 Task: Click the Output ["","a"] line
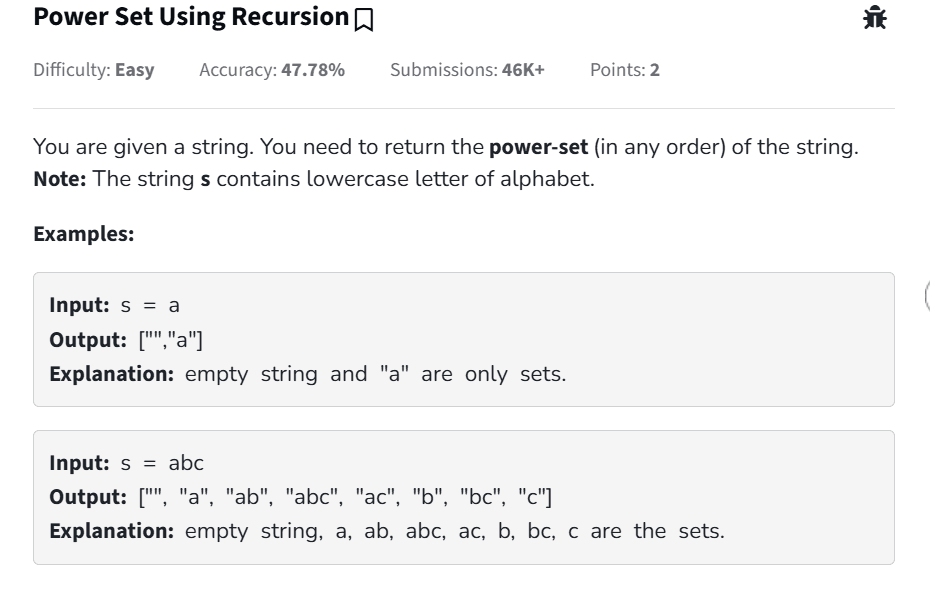tap(127, 340)
